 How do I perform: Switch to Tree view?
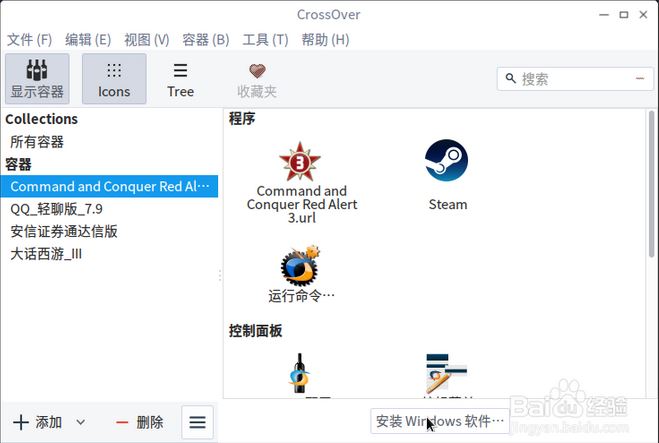pyautogui.click(x=180, y=79)
